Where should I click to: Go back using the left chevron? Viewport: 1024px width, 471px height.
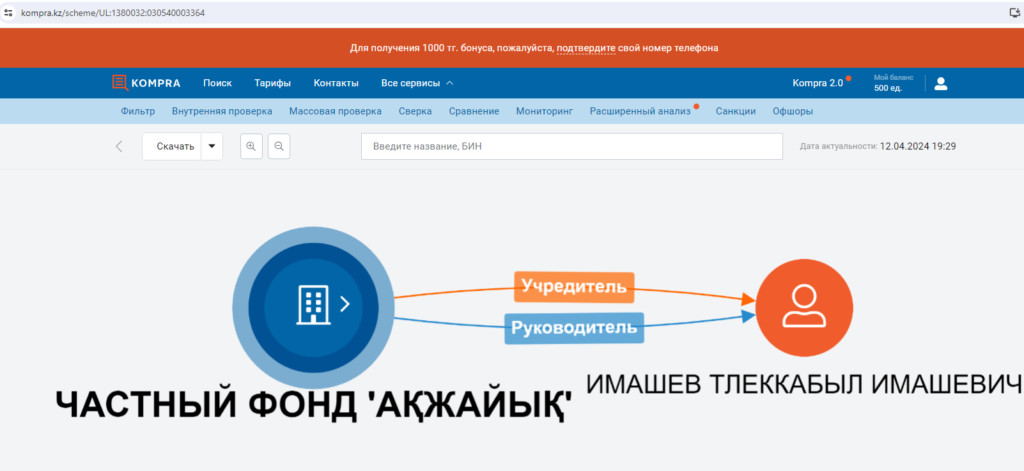(x=119, y=146)
